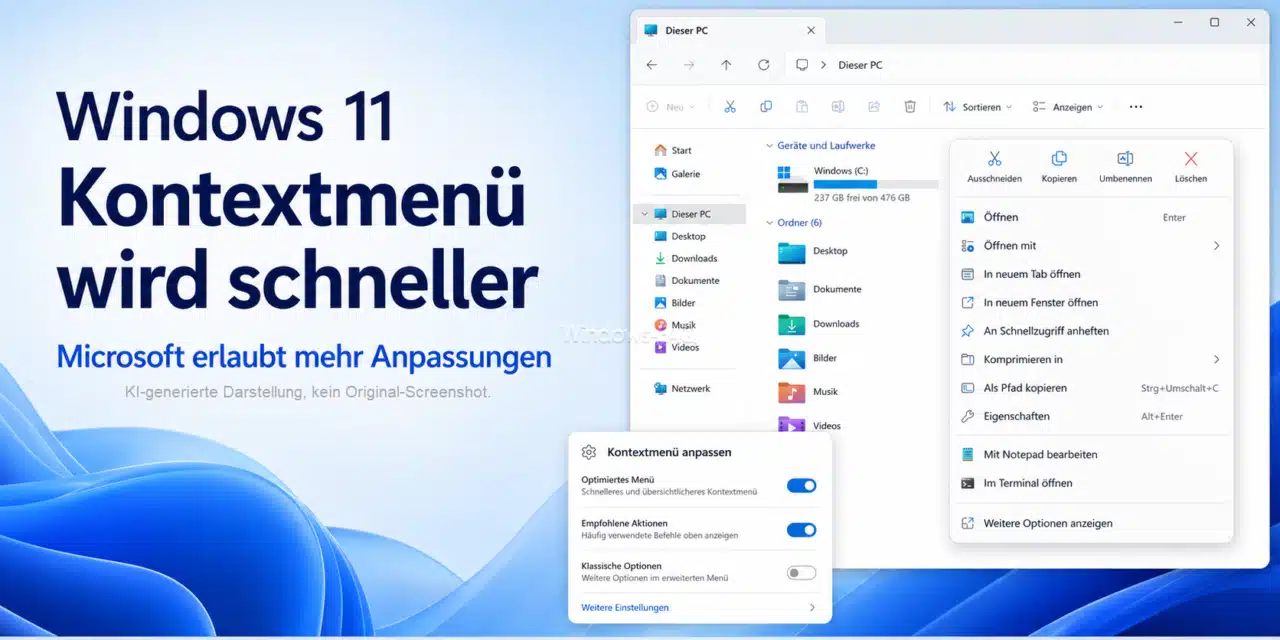The image size is (1280, 640).
Task: Expand the Komprimieren in submenu
Action: click(x=1217, y=359)
